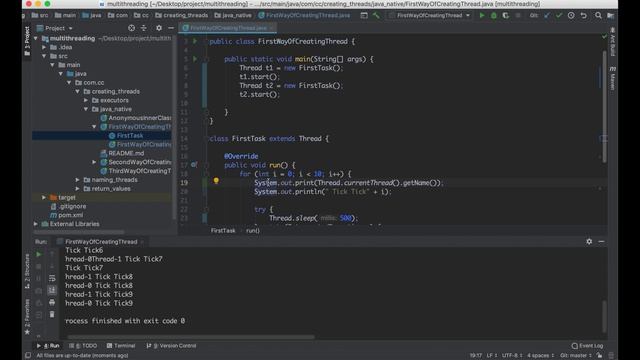Open the Event Log
640x360 pixels.
click(x=588, y=346)
